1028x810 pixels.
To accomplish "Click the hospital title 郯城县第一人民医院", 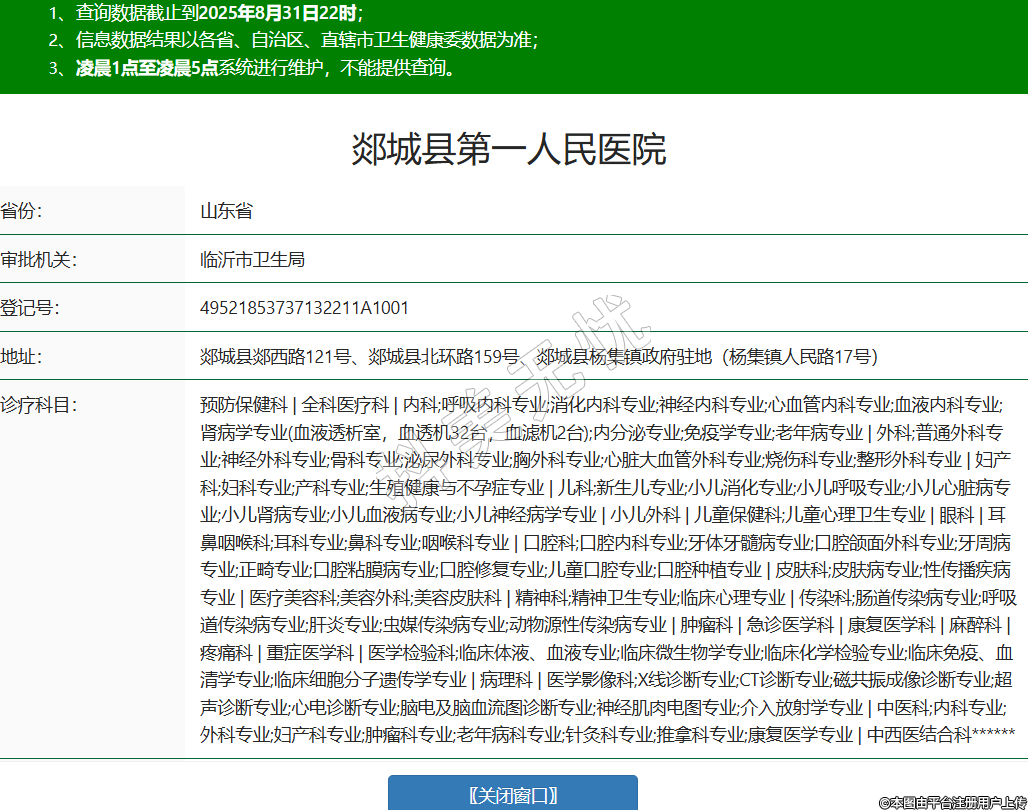I will [x=508, y=149].
